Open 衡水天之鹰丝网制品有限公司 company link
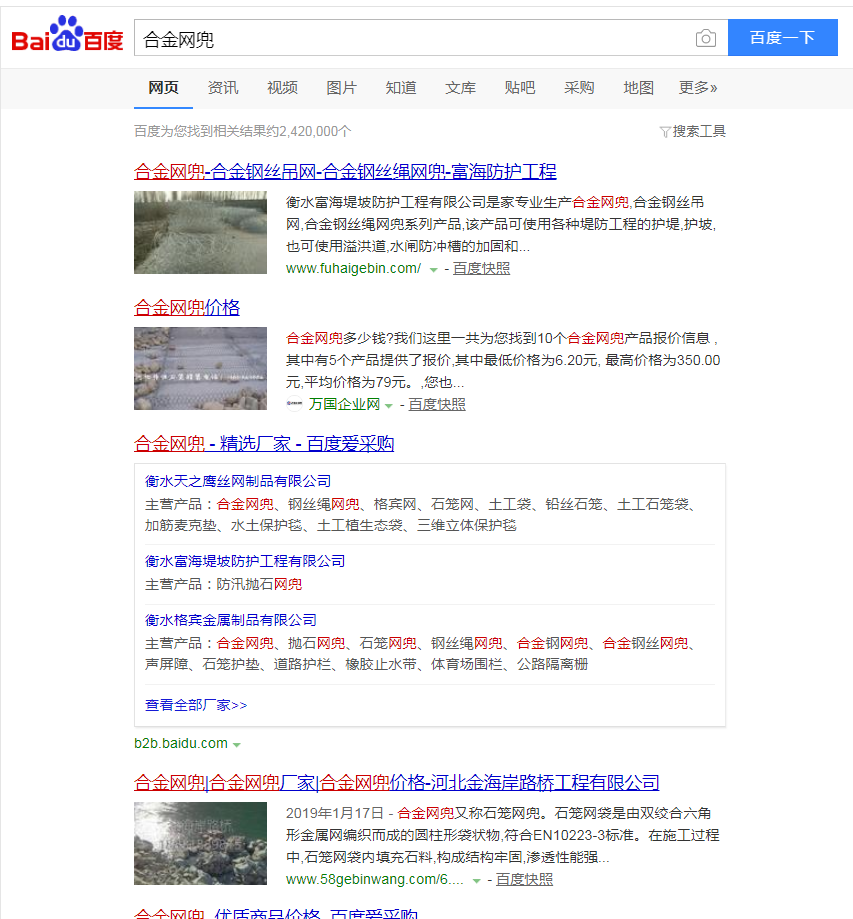This screenshot has width=853, height=919. [238, 481]
